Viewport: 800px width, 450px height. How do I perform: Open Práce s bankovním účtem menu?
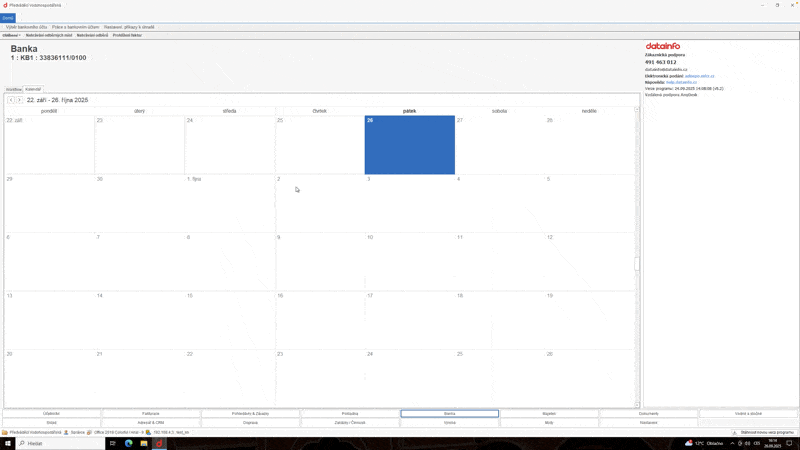[x=75, y=27]
